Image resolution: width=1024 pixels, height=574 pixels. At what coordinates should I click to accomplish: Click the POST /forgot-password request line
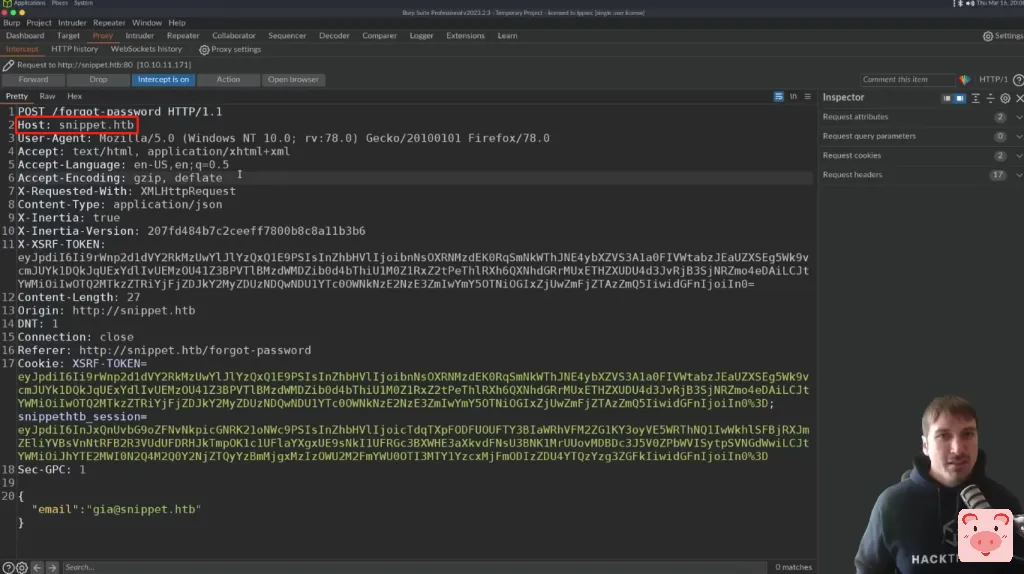(x=120, y=112)
